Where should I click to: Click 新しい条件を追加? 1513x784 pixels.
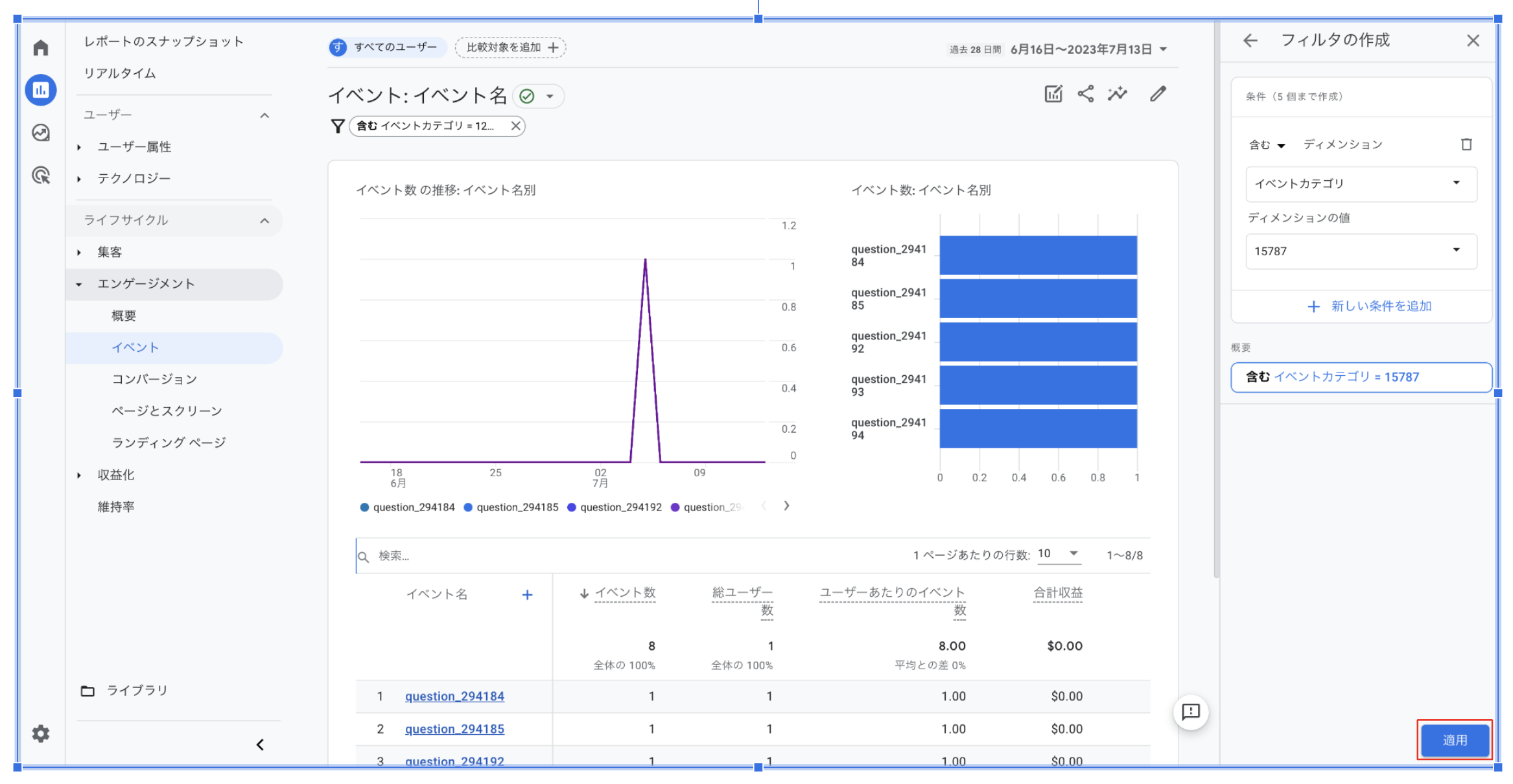(x=1369, y=306)
